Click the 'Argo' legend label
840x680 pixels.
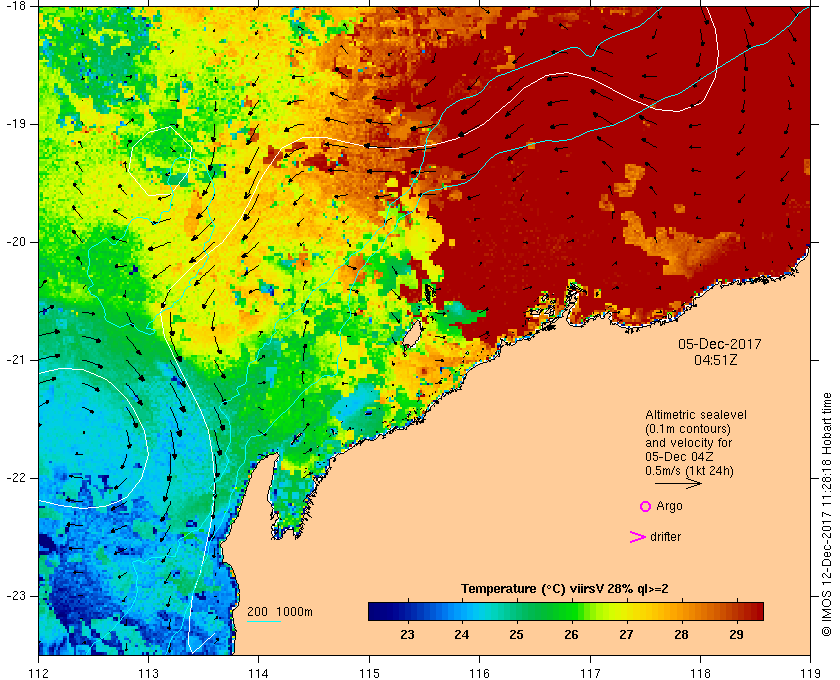(669, 506)
